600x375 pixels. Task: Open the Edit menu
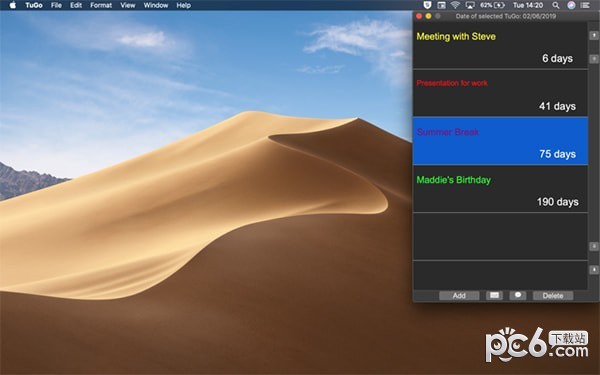tap(76, 5)
